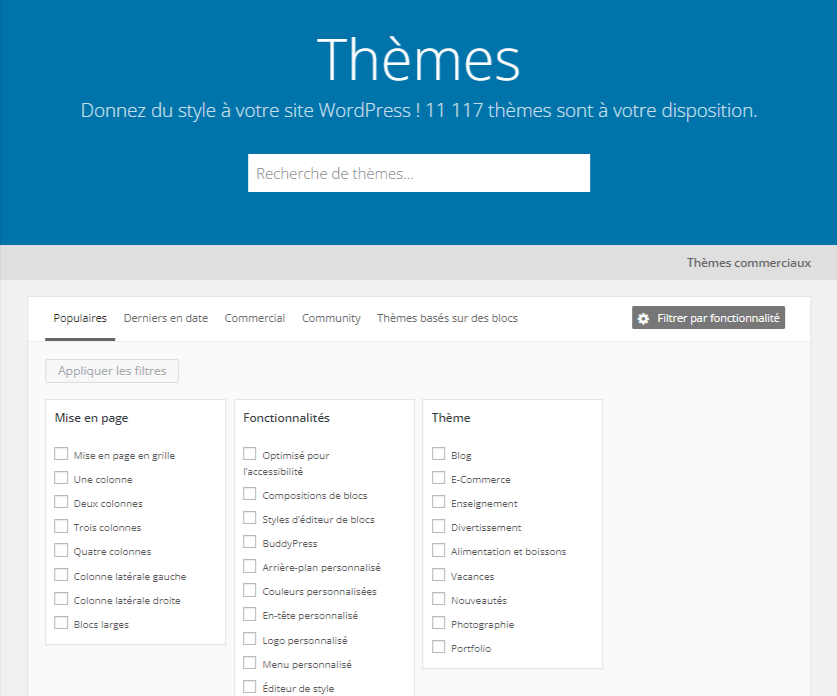The height and width of the screenshot is (696, 837).
Task: Check 'Optimisé pour l'accessibilité'
Action: click(249, 454)
